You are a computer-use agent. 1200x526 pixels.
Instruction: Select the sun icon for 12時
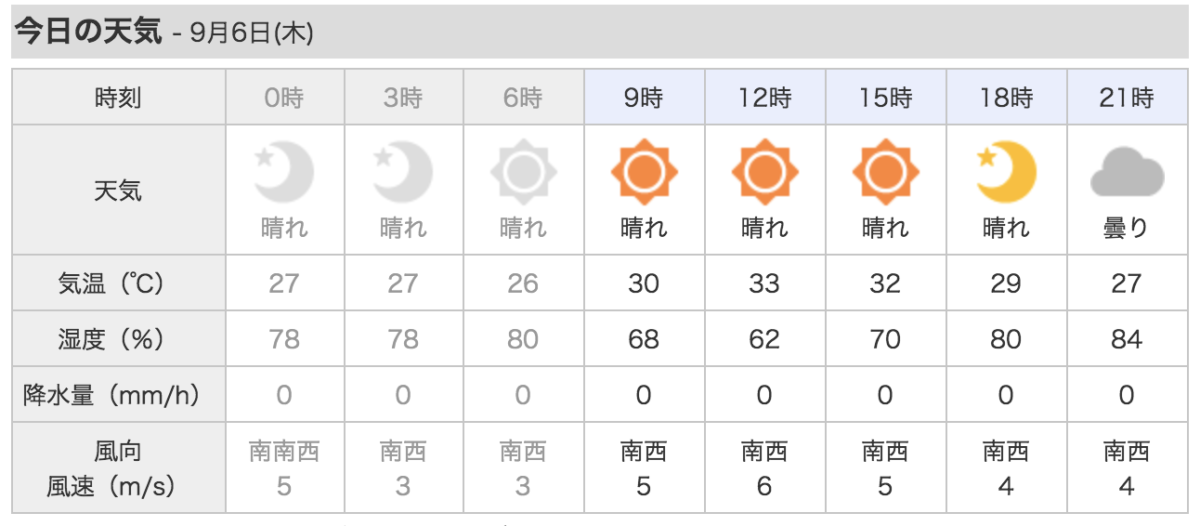(764, 172)
